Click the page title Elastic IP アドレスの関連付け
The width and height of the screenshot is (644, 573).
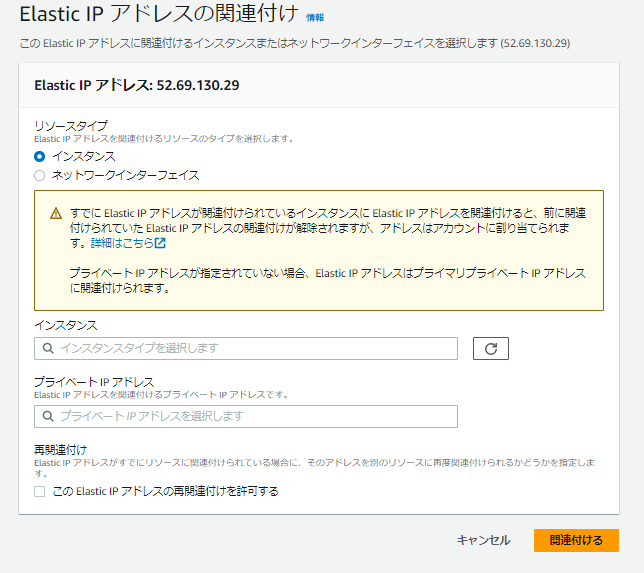coord(159,14)
